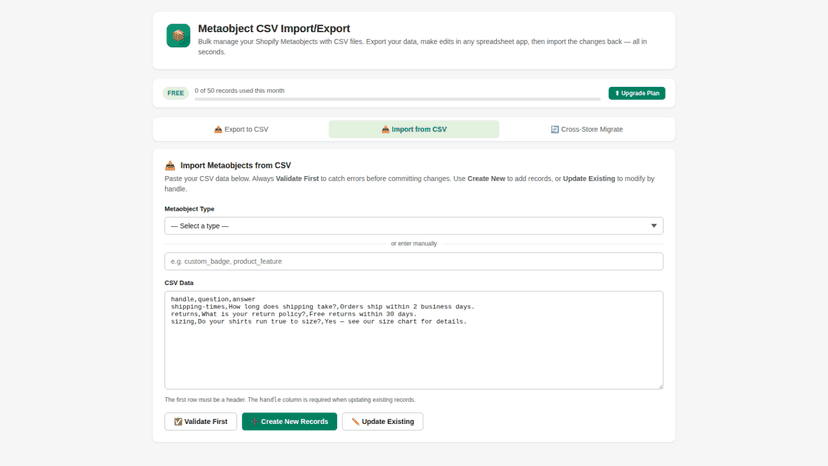The width and height of the screenshot is (828, 466).
Task: Click the 'CSV Data' label
Action: pyautogui.click(x=179, y=283)
